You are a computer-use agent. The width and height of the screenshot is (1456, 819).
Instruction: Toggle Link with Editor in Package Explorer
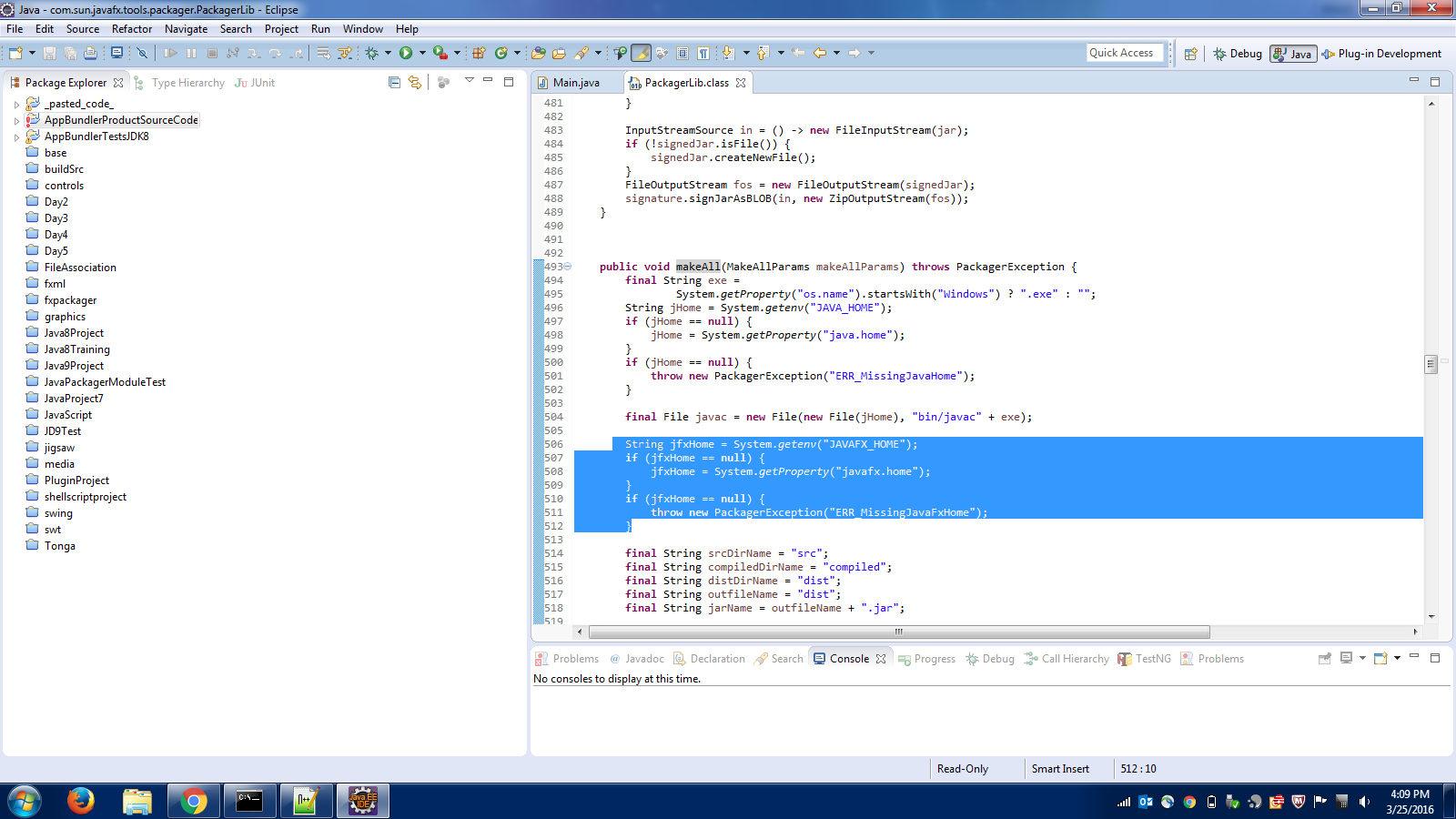point(415,83)
